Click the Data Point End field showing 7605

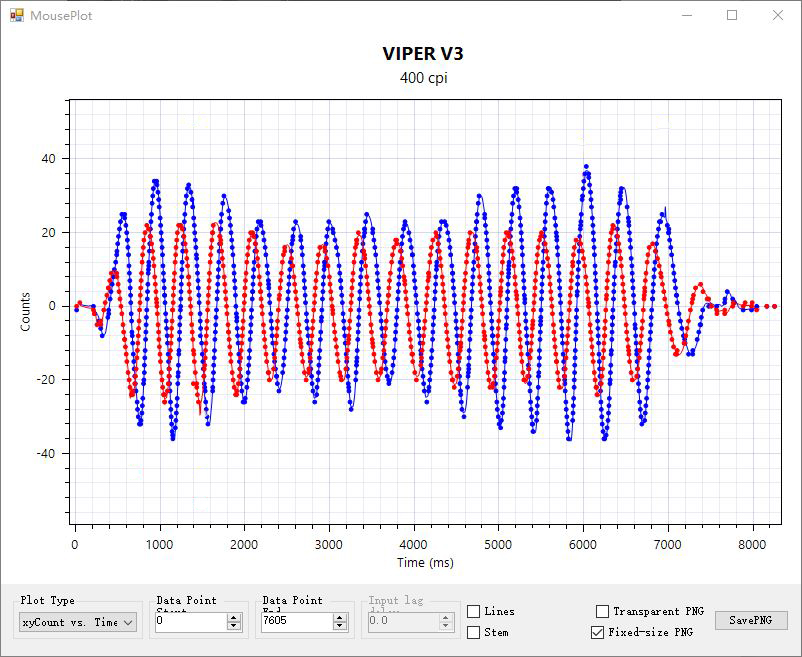tap(296, 622)
